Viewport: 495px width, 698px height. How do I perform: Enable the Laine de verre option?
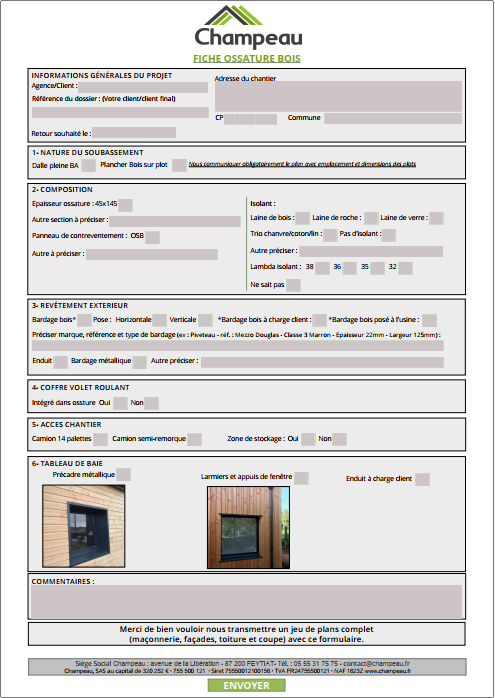436,218
